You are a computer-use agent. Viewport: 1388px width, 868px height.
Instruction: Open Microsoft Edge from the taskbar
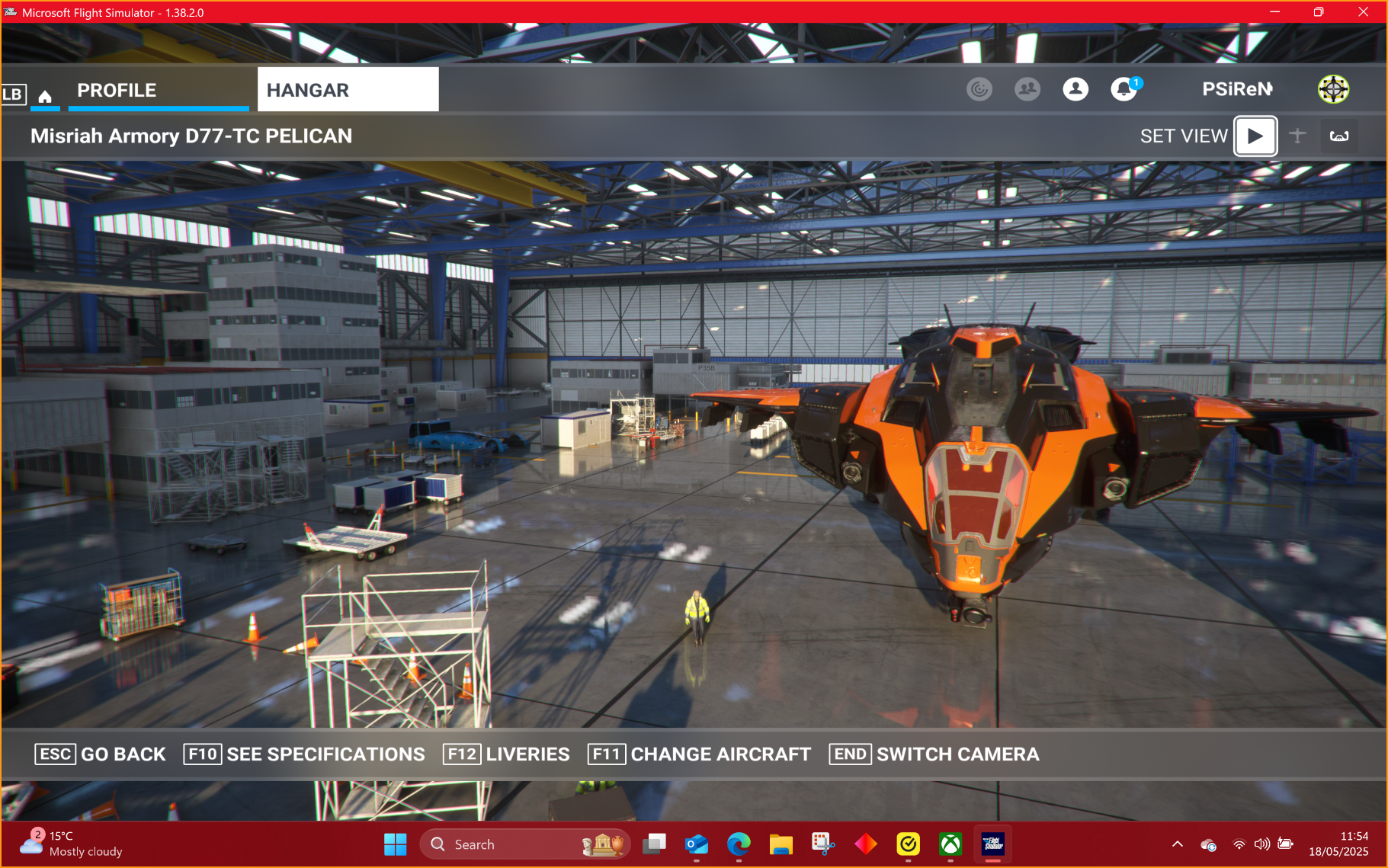[x=739, y=844]
